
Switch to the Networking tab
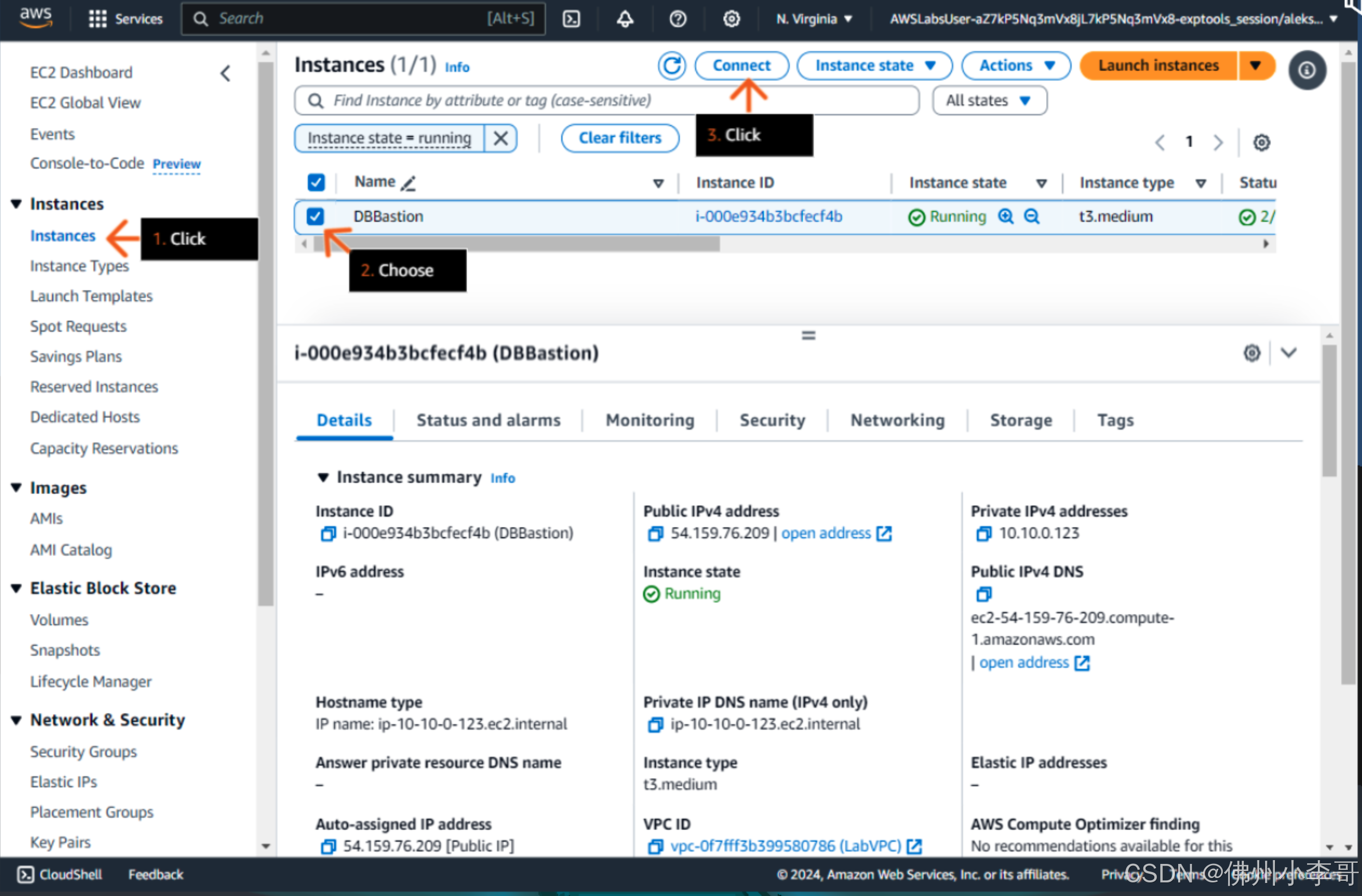point(897,420)
